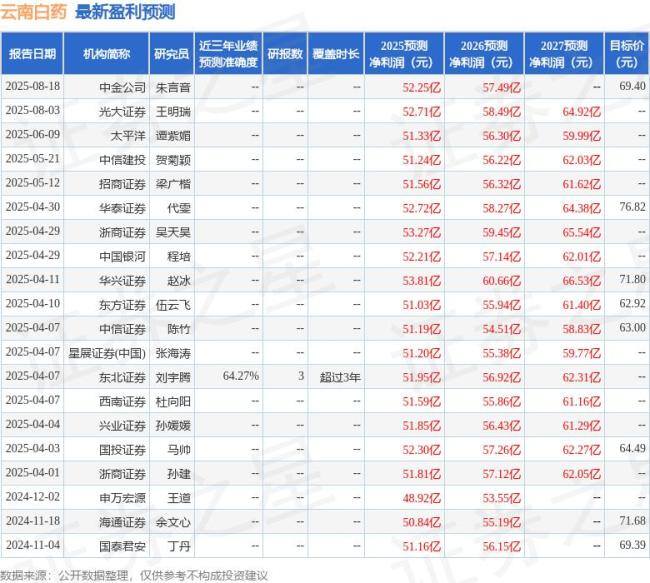Click date 2024-11-04
The image size is (650, 583).
pos(33,545)
